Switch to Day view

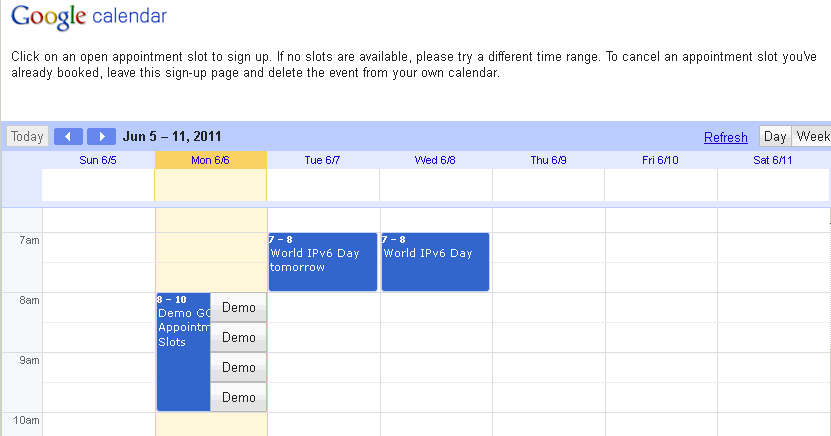(x=775, y=136)
